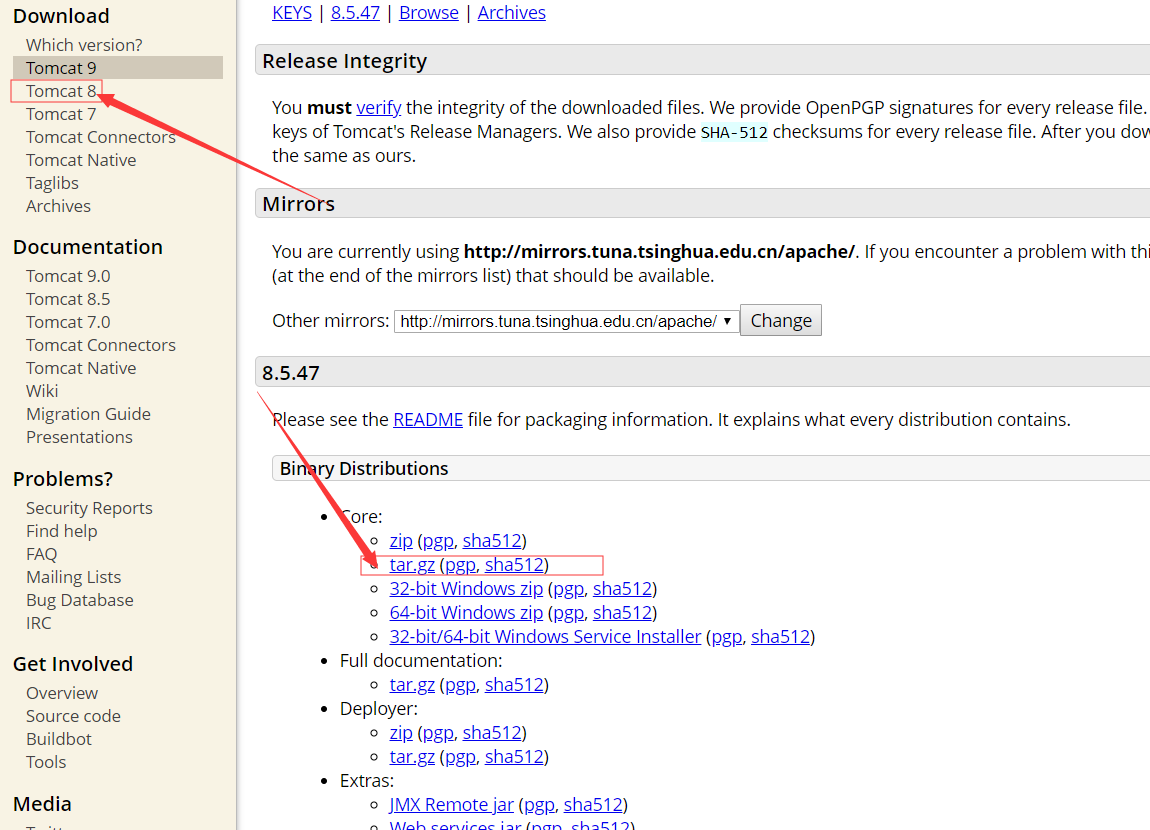Viewport: 1150px width, 830px height.
Task: Download 32-bit/64-bit Windows Service Installer
Action: [x=545, y=636]
